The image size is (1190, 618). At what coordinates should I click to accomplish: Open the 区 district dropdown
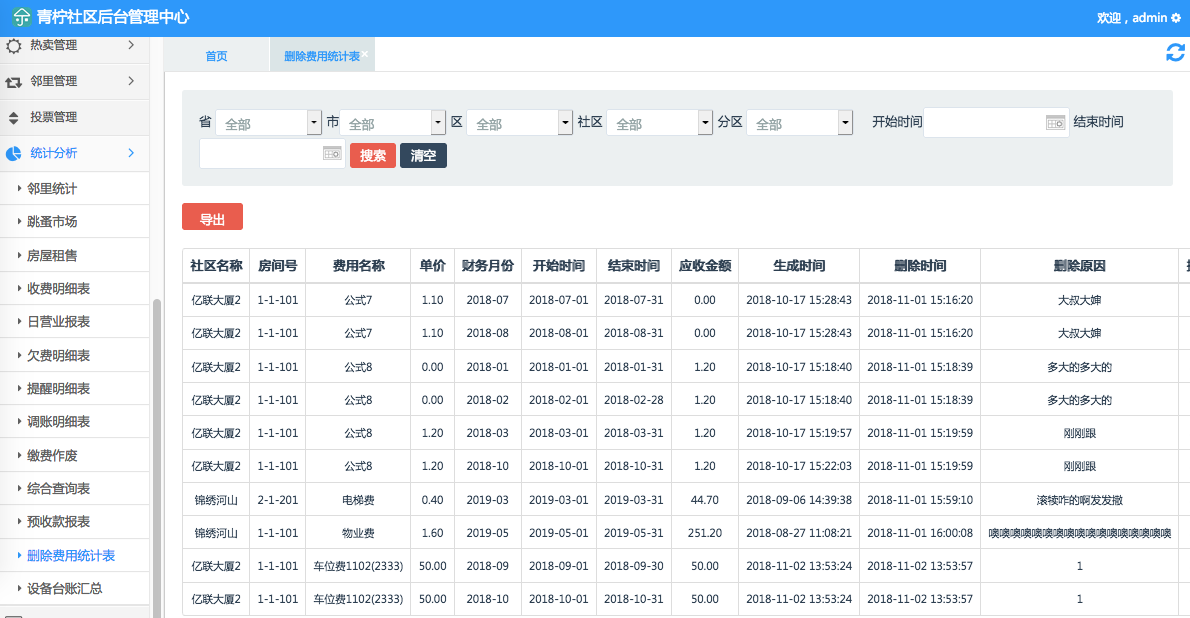point(519,123)
